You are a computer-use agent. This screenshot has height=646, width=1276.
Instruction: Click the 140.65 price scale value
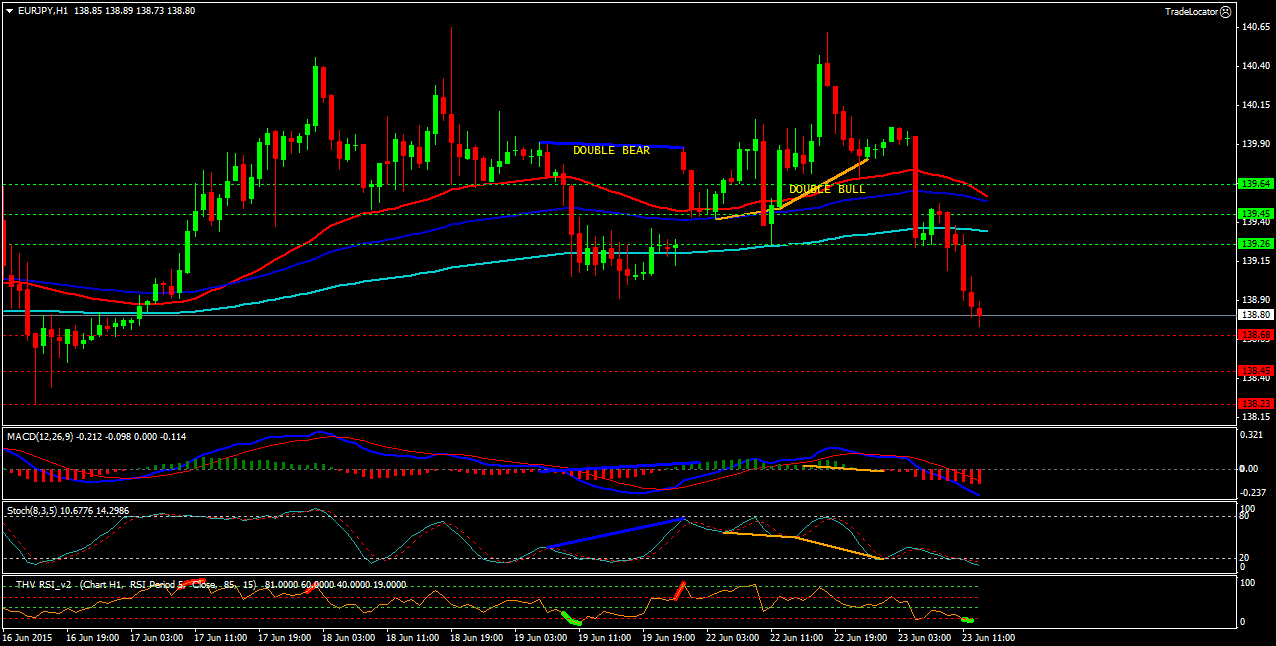click(x=1256, y=27)
